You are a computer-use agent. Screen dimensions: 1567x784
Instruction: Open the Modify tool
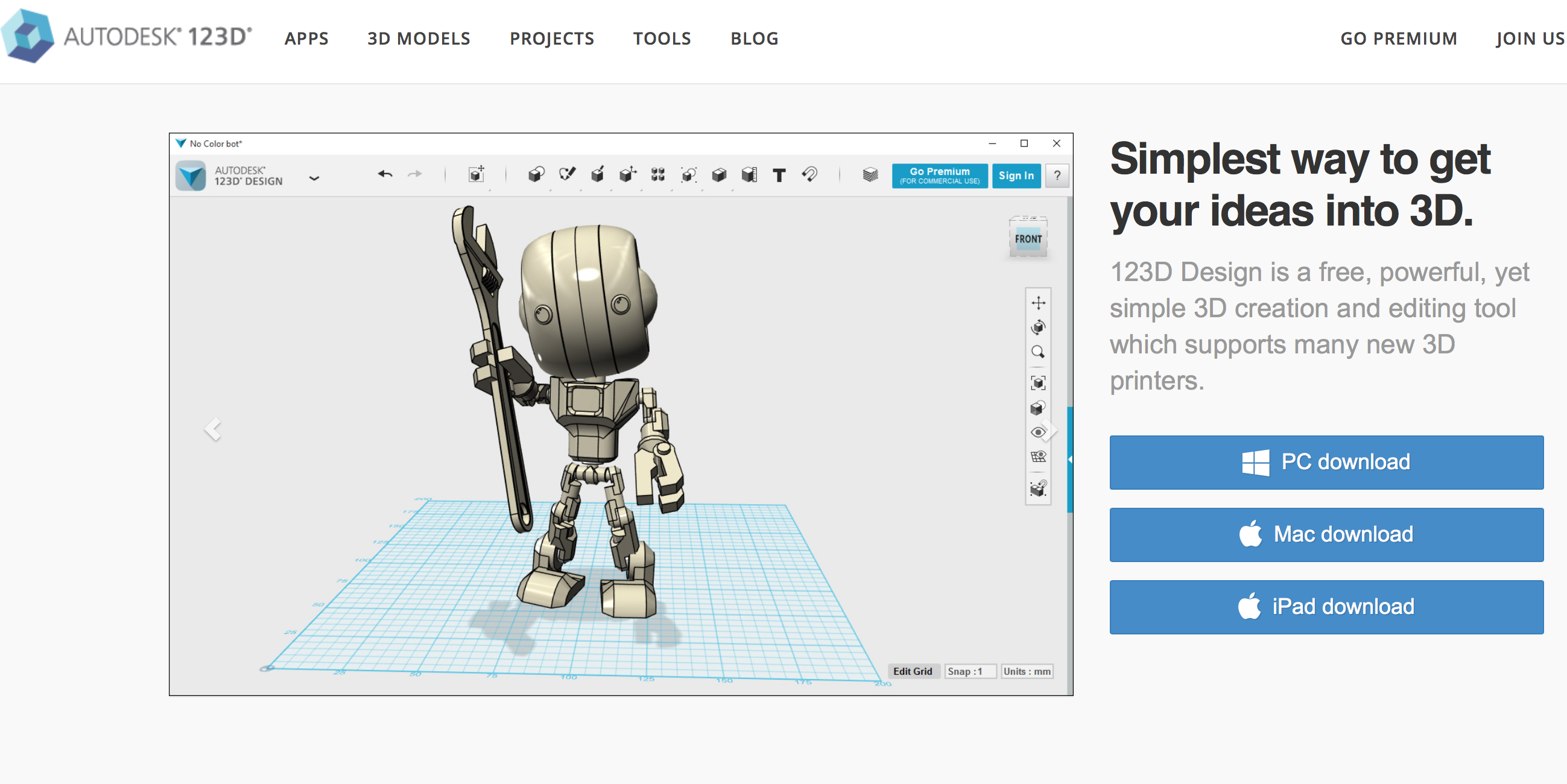627,174
